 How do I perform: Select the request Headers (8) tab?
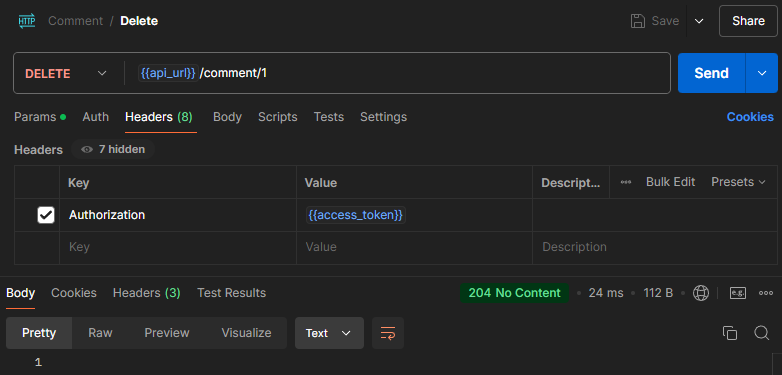point(159,117)
